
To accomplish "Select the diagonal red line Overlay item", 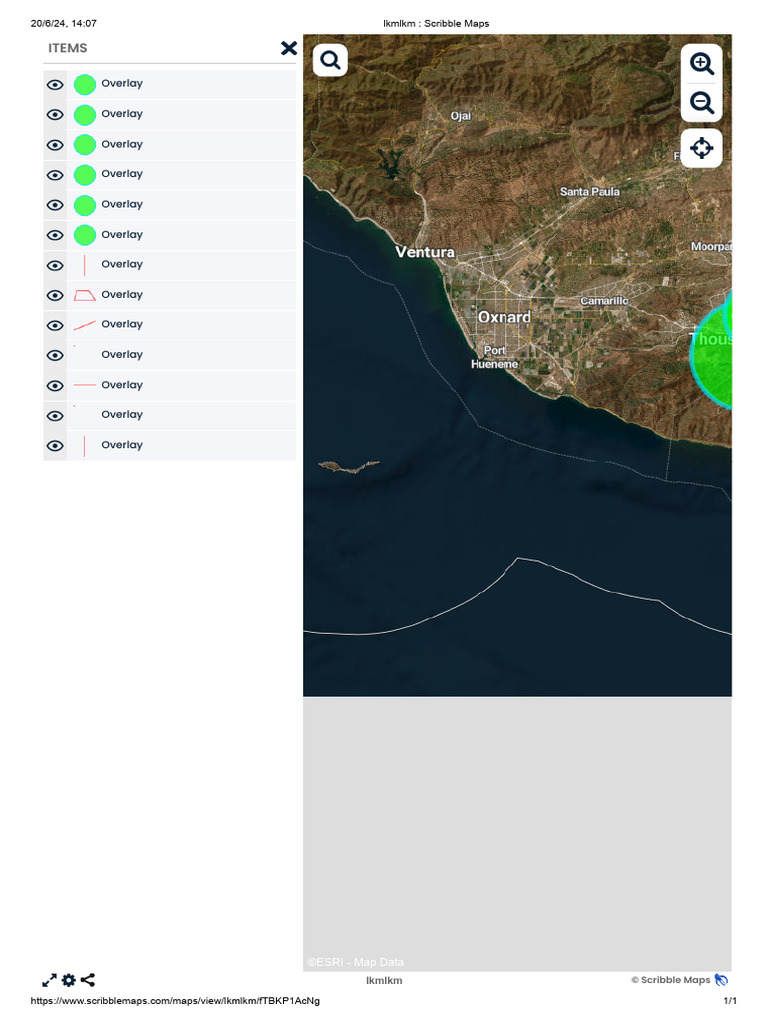I will [x=122, y=324].
